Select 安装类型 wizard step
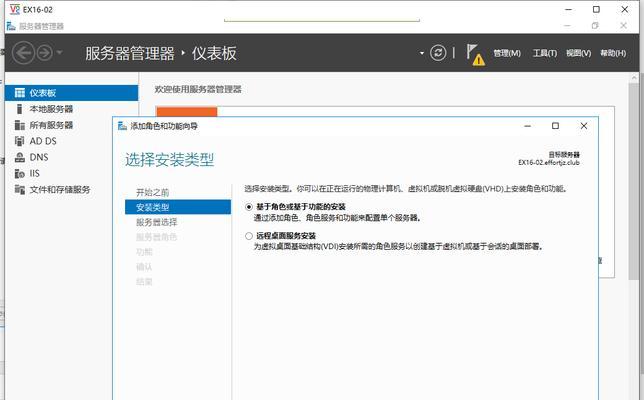This screenshot has width=644, height=400. click(178, 207)
